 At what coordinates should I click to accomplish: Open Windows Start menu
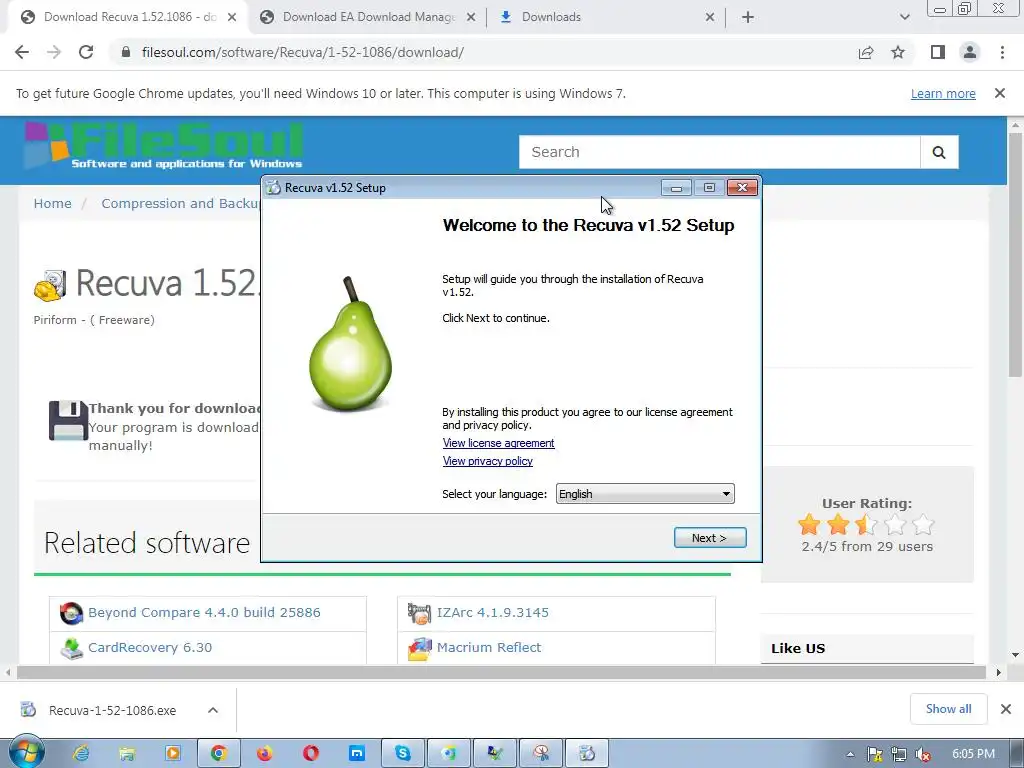[x=26, y=753]
